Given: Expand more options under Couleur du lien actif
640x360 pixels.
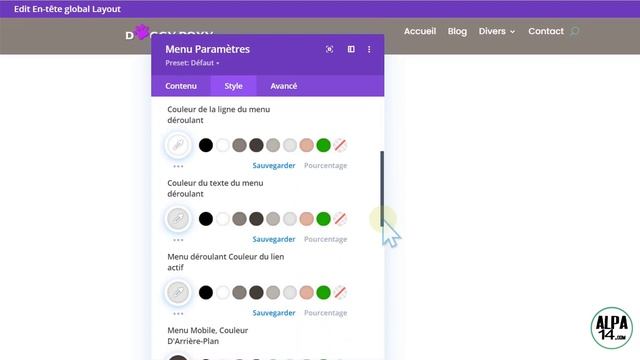Looking at the screenshot, I should pyautogui.click(x=178, y=313).
